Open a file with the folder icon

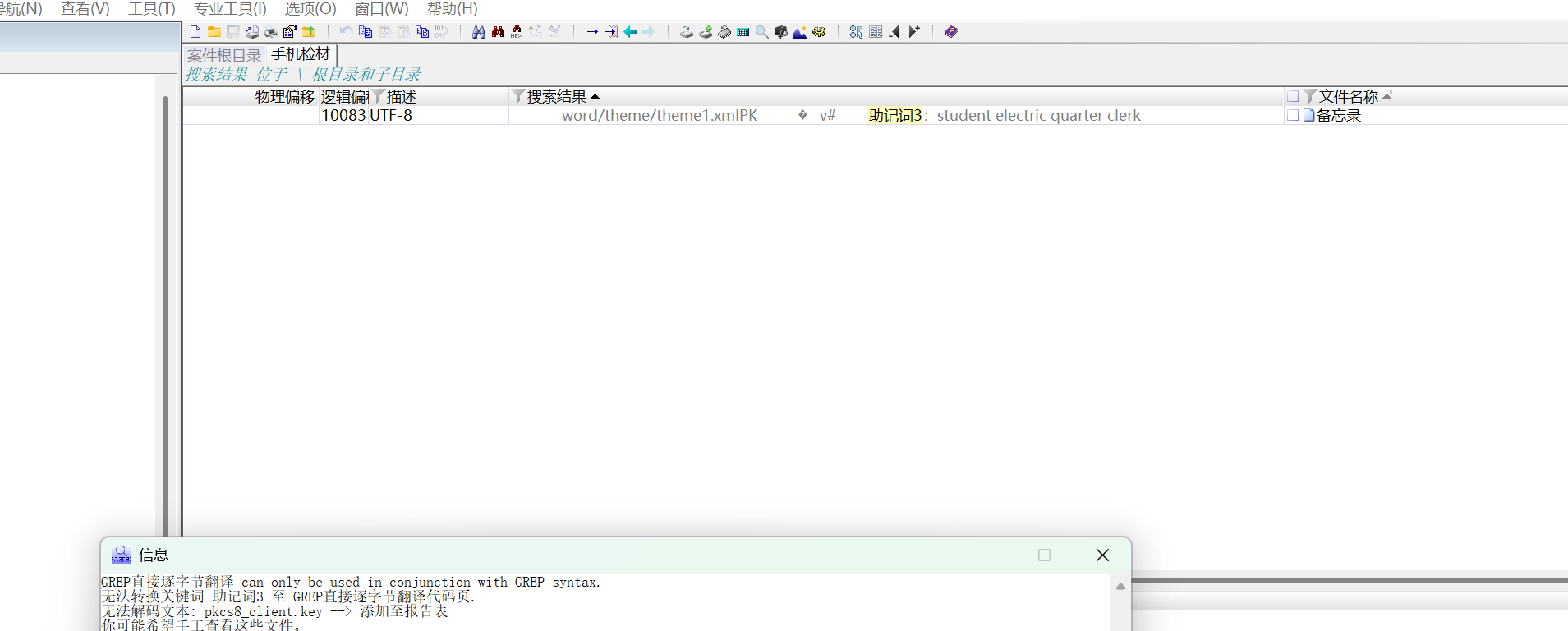(214, 32)
